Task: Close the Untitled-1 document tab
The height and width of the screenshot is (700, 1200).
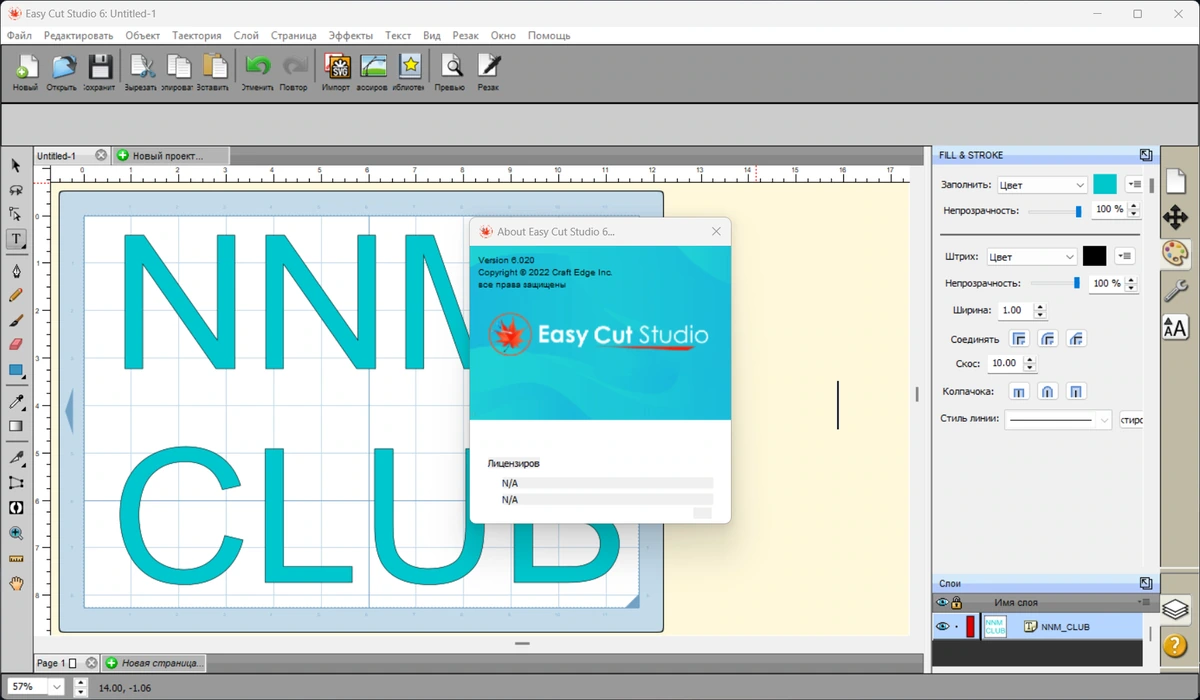Action: click(101, 155)
